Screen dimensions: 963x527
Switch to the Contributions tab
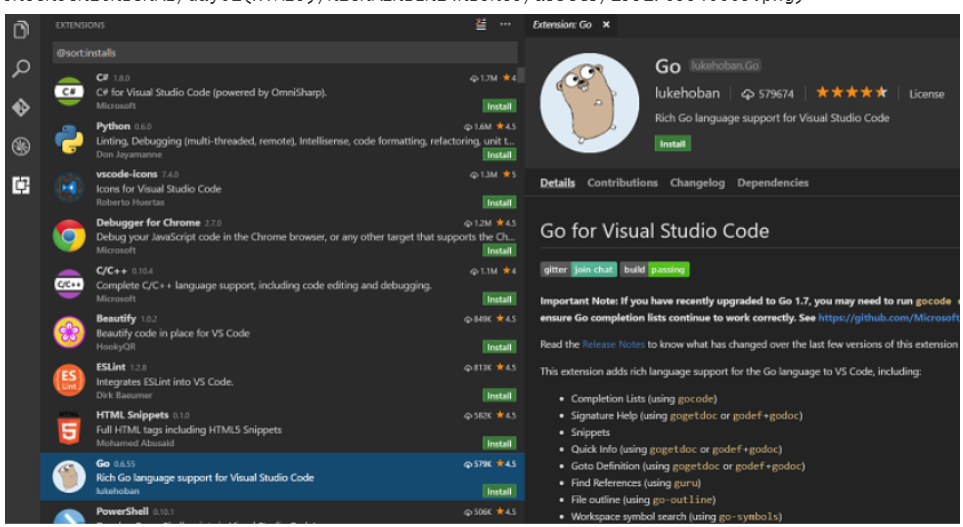click(x=622, y=183)
